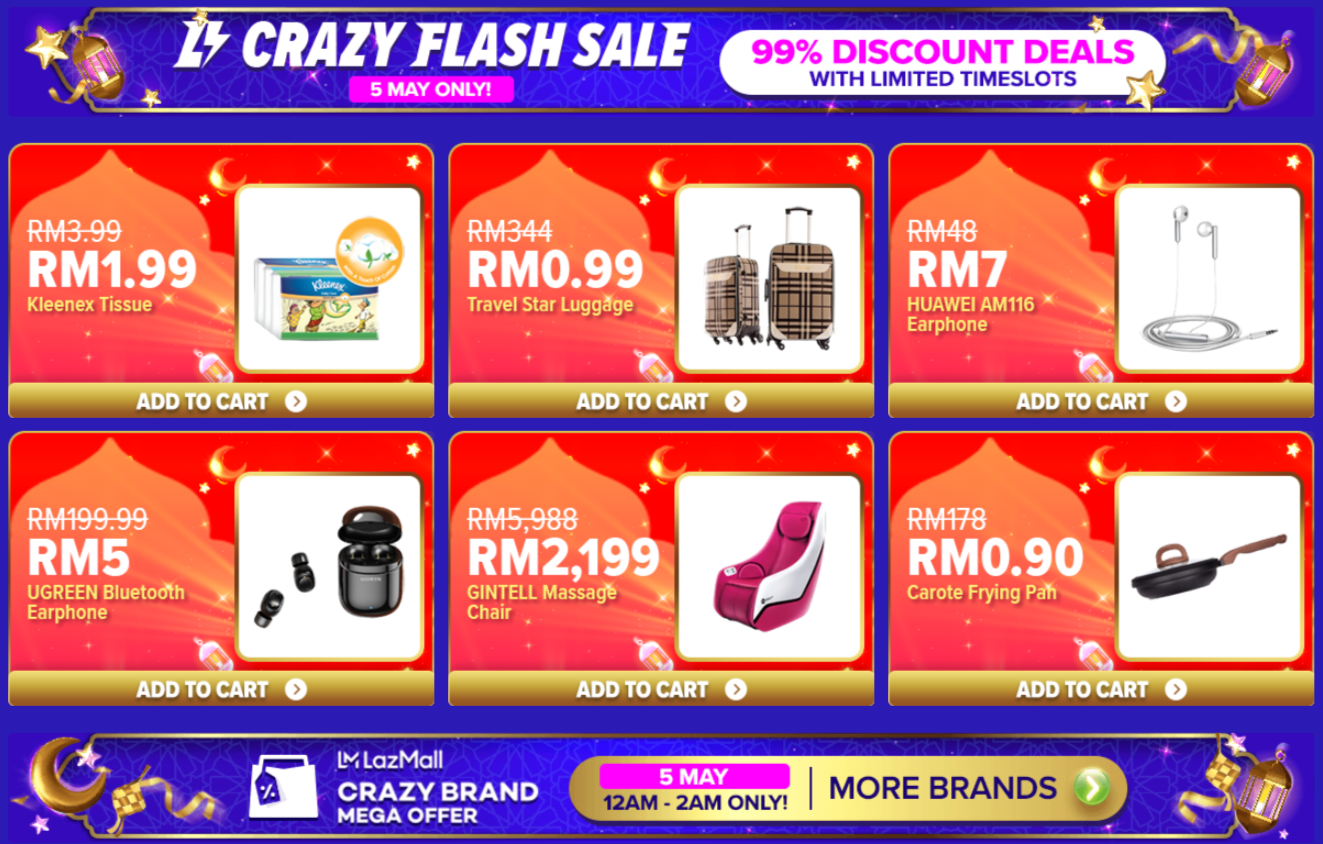Click arrow icon on GINTELL Massage Chair Add to Cart

[736, 689]
